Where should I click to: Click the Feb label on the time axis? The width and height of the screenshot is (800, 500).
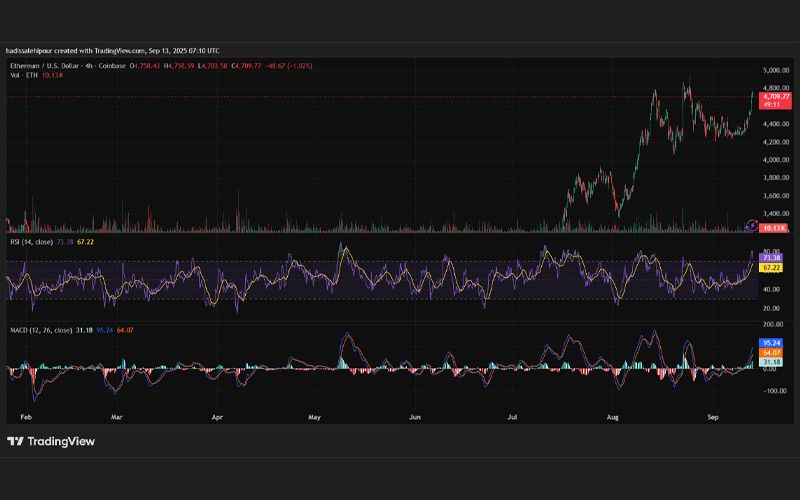point(26,417)
